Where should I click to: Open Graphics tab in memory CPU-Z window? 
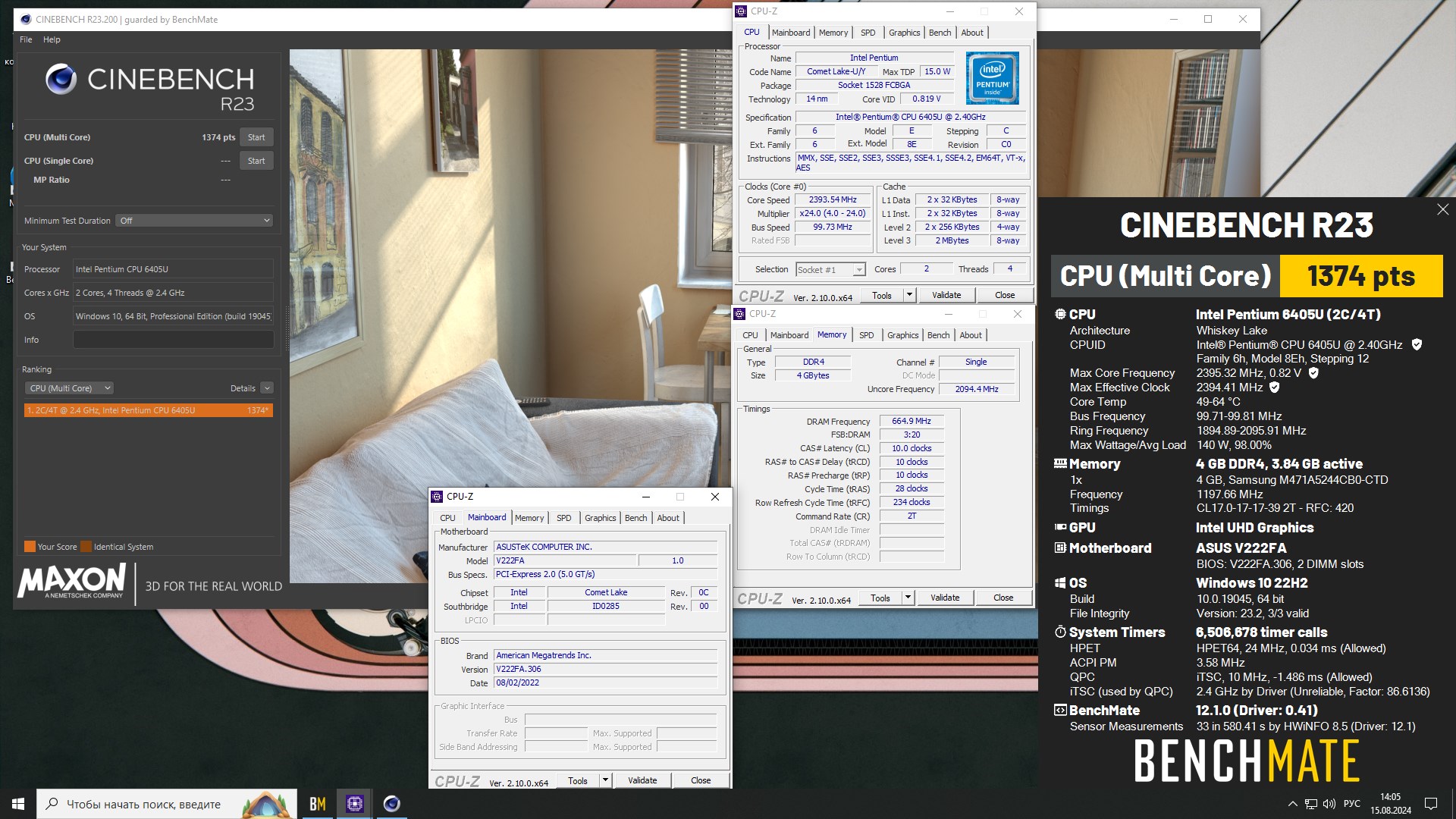coord(902,335)
